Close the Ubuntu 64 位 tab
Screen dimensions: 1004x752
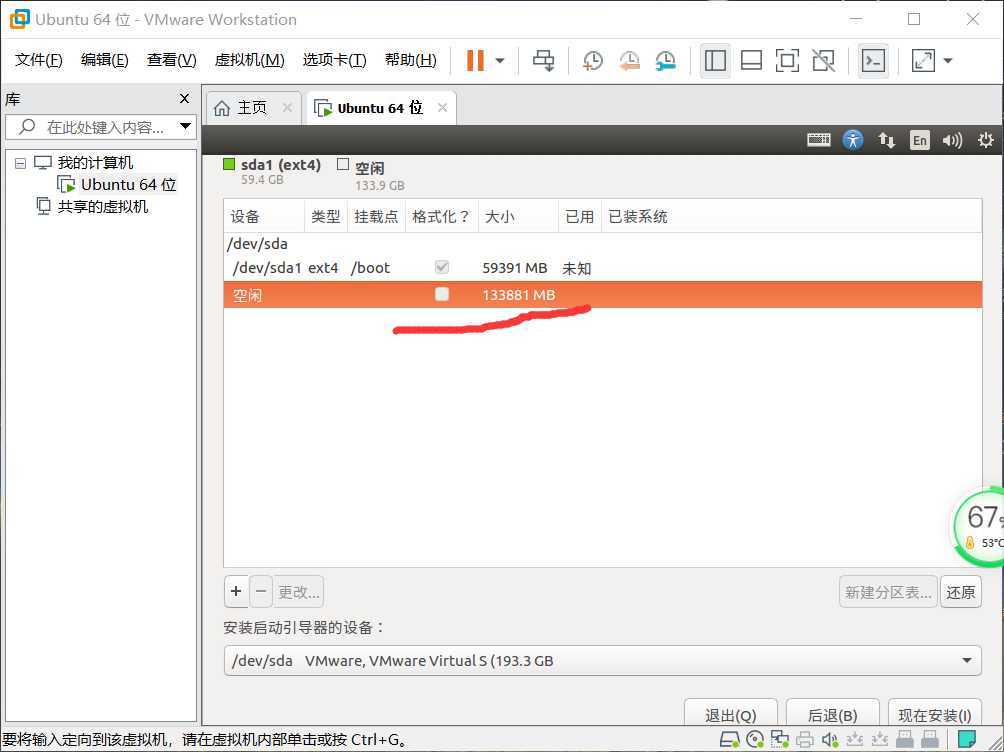tap(442, 108)
